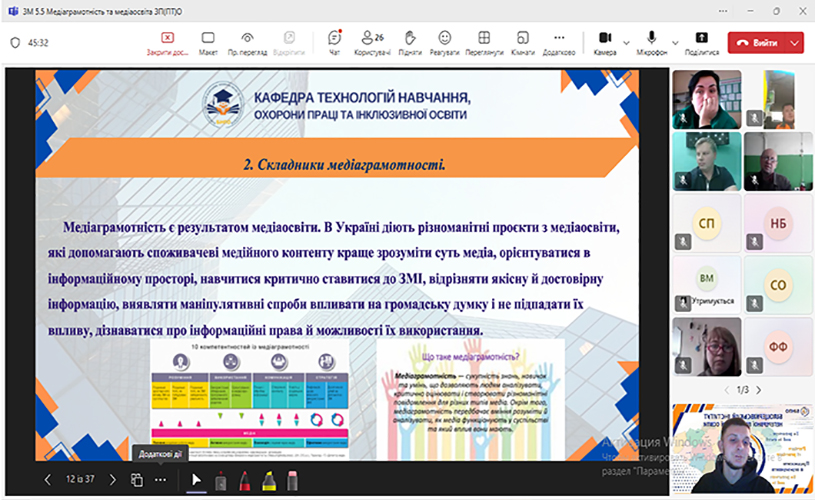815x500 pixels.
Task: Open the Chat panel
Action: 334,42
